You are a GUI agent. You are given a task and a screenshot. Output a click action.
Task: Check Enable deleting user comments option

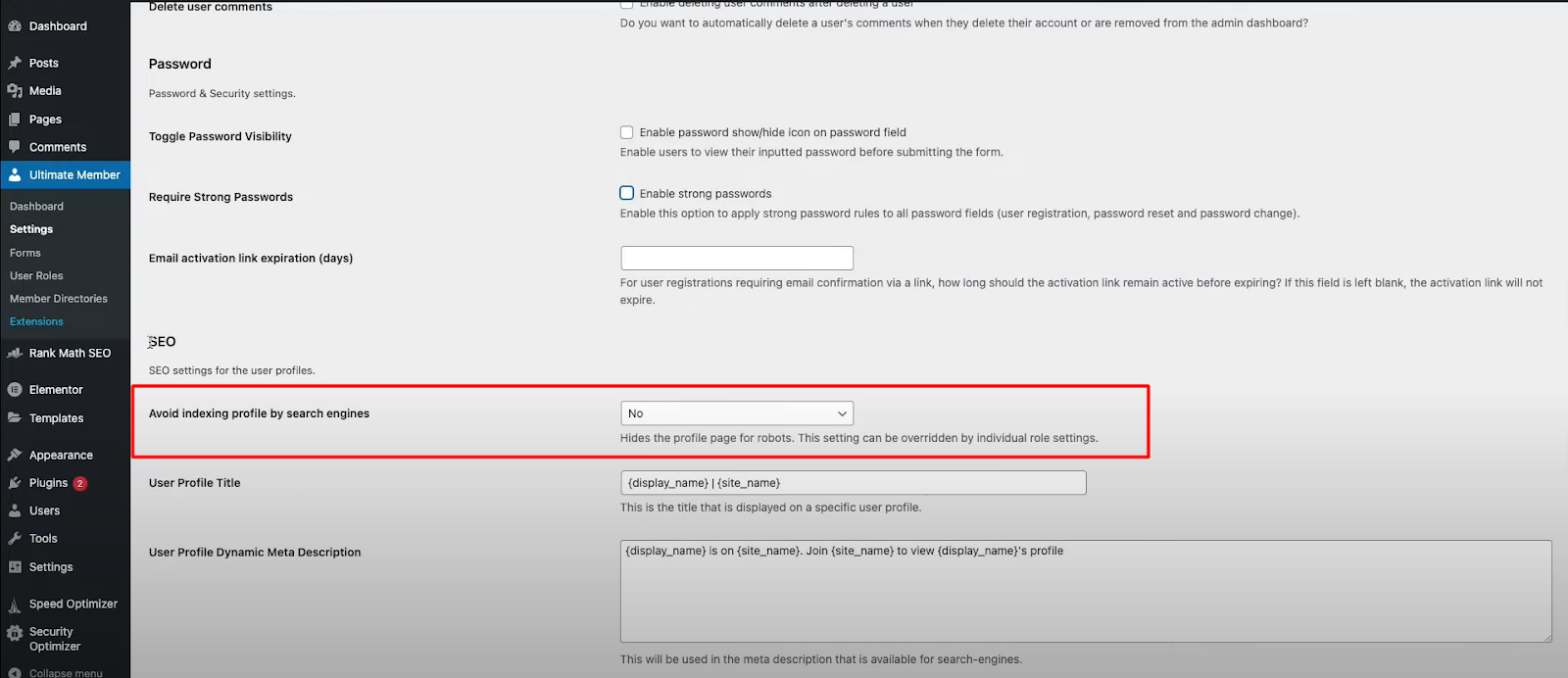point(626,4)
